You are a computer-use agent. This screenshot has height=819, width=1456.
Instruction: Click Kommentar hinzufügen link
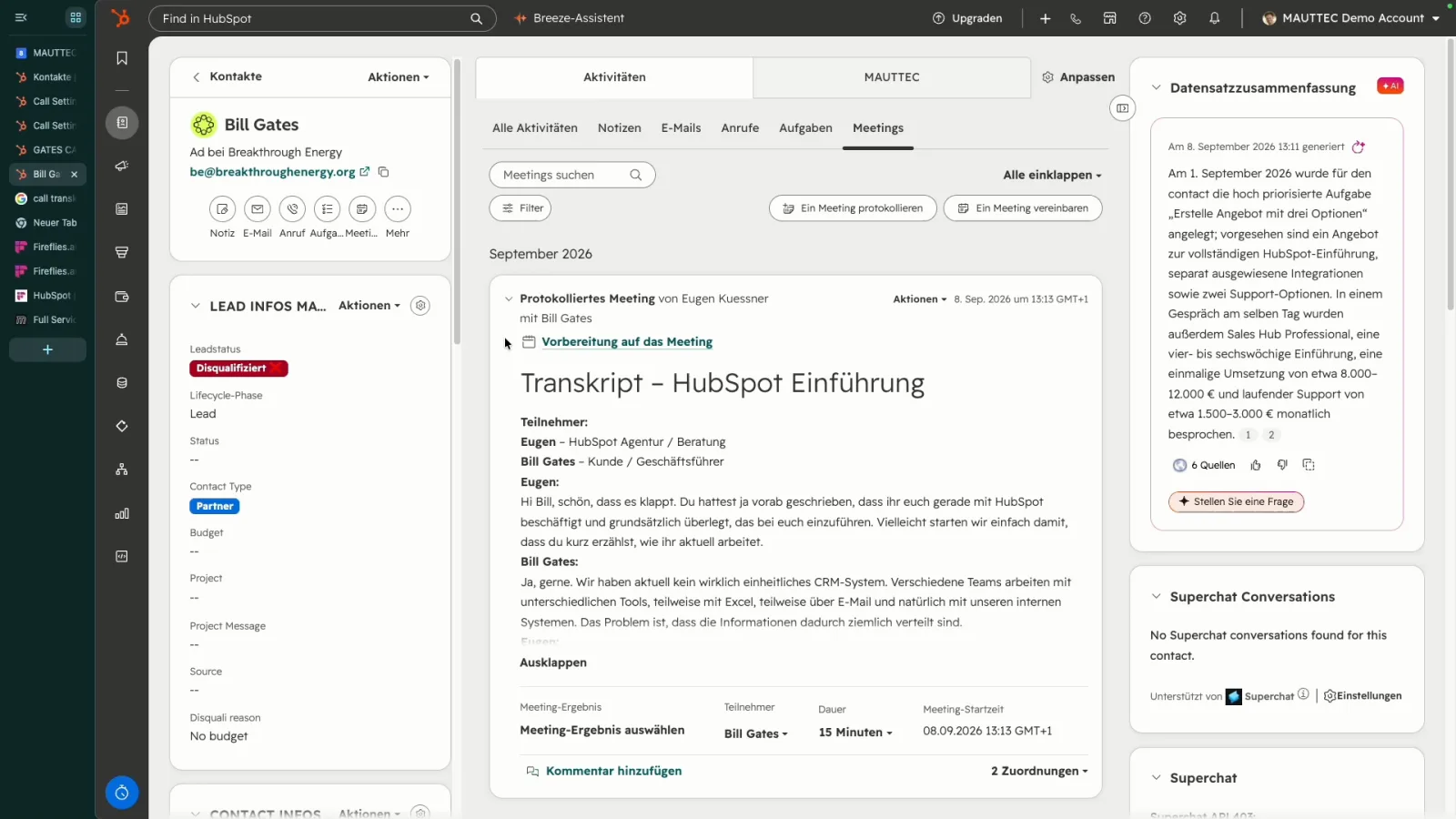[x=613, y=771]
